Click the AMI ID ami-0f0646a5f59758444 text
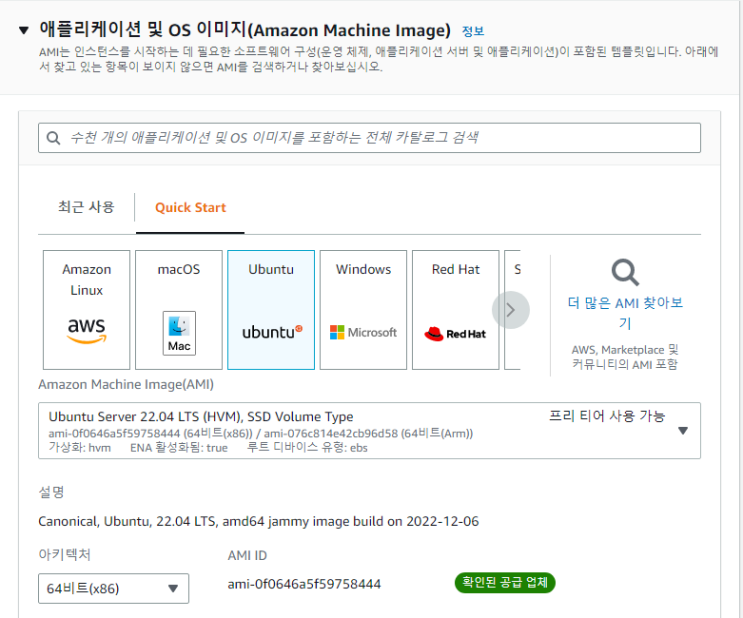The height and width of the screenshot is (618, 743). pyautogui.click(x=304, y=584)
